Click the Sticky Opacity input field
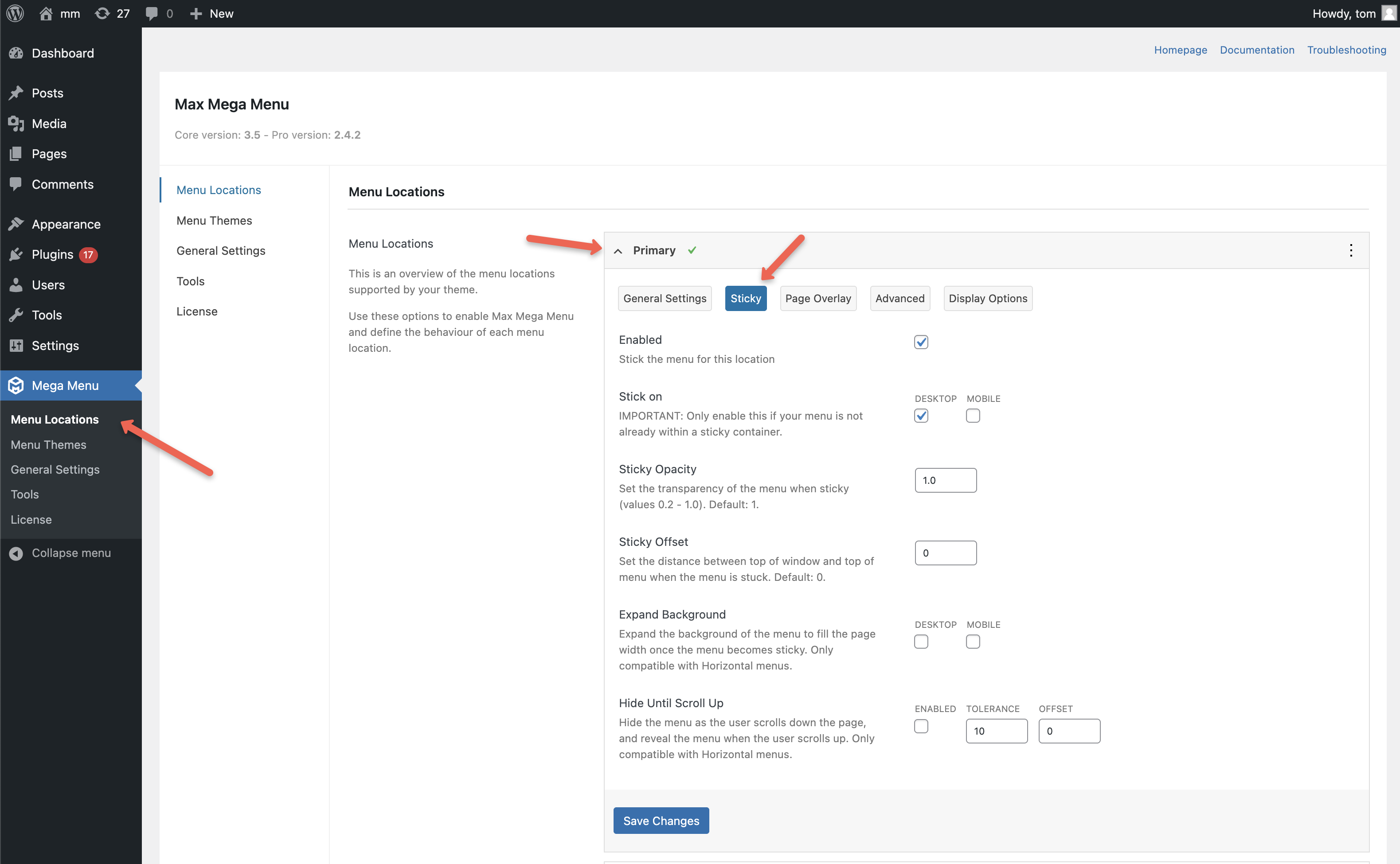1400x864 pixels. (945, 480)
